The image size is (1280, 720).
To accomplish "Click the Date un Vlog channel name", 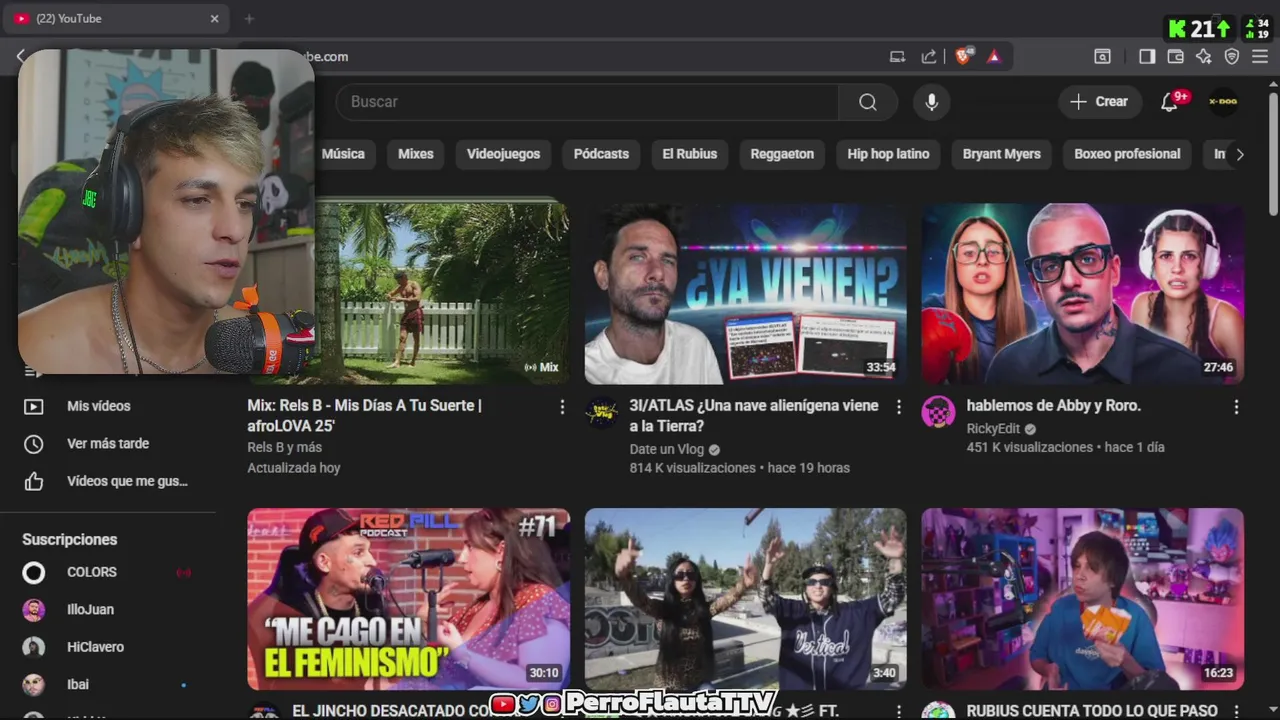I will pos(666,450).
